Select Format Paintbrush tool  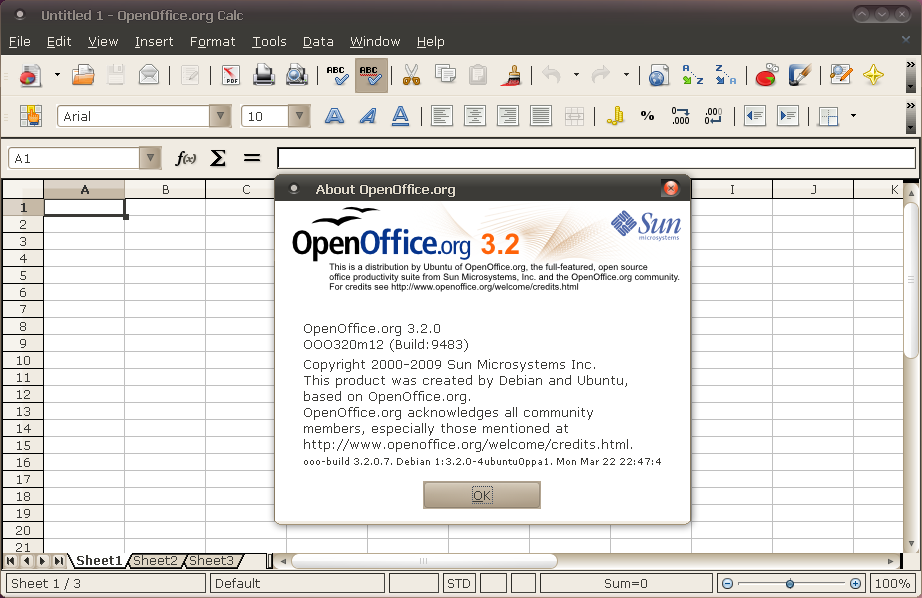512,75
